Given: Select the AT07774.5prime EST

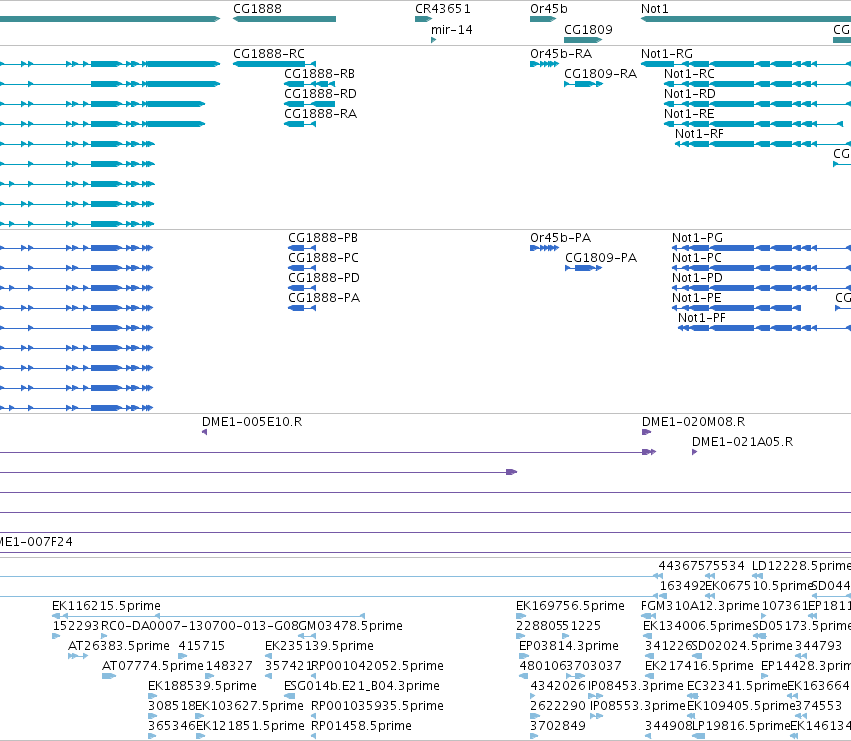Looking at the screenshot, I should click(109, 676).
